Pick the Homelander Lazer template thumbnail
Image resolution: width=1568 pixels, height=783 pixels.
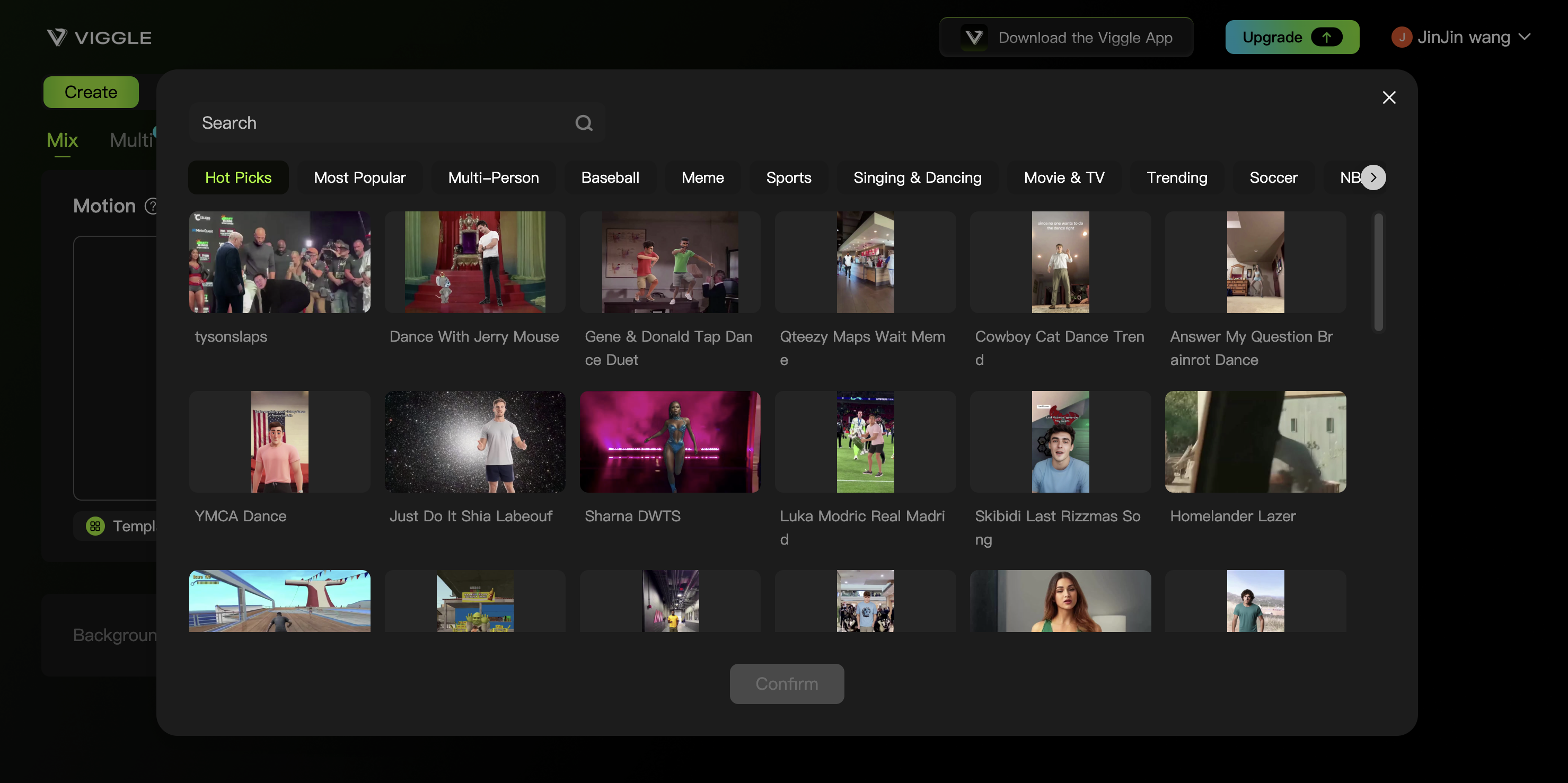1255,442
